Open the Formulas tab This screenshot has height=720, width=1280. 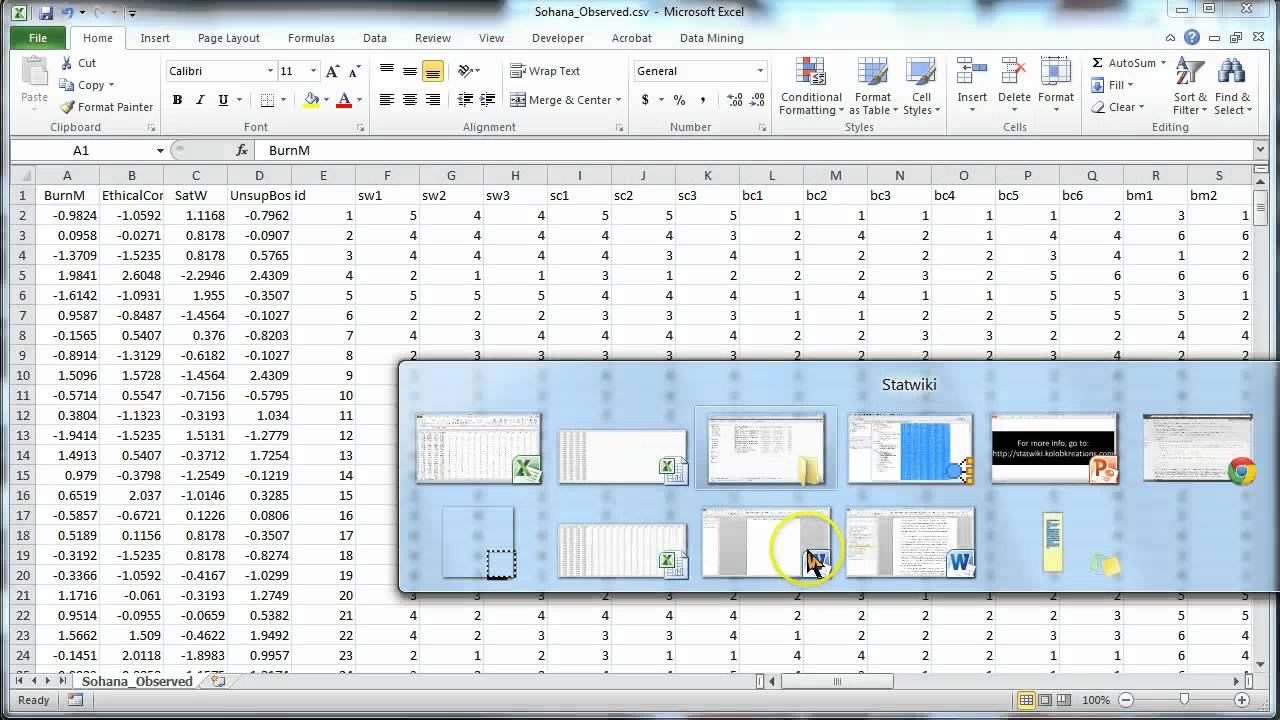[x=311, y=38]
